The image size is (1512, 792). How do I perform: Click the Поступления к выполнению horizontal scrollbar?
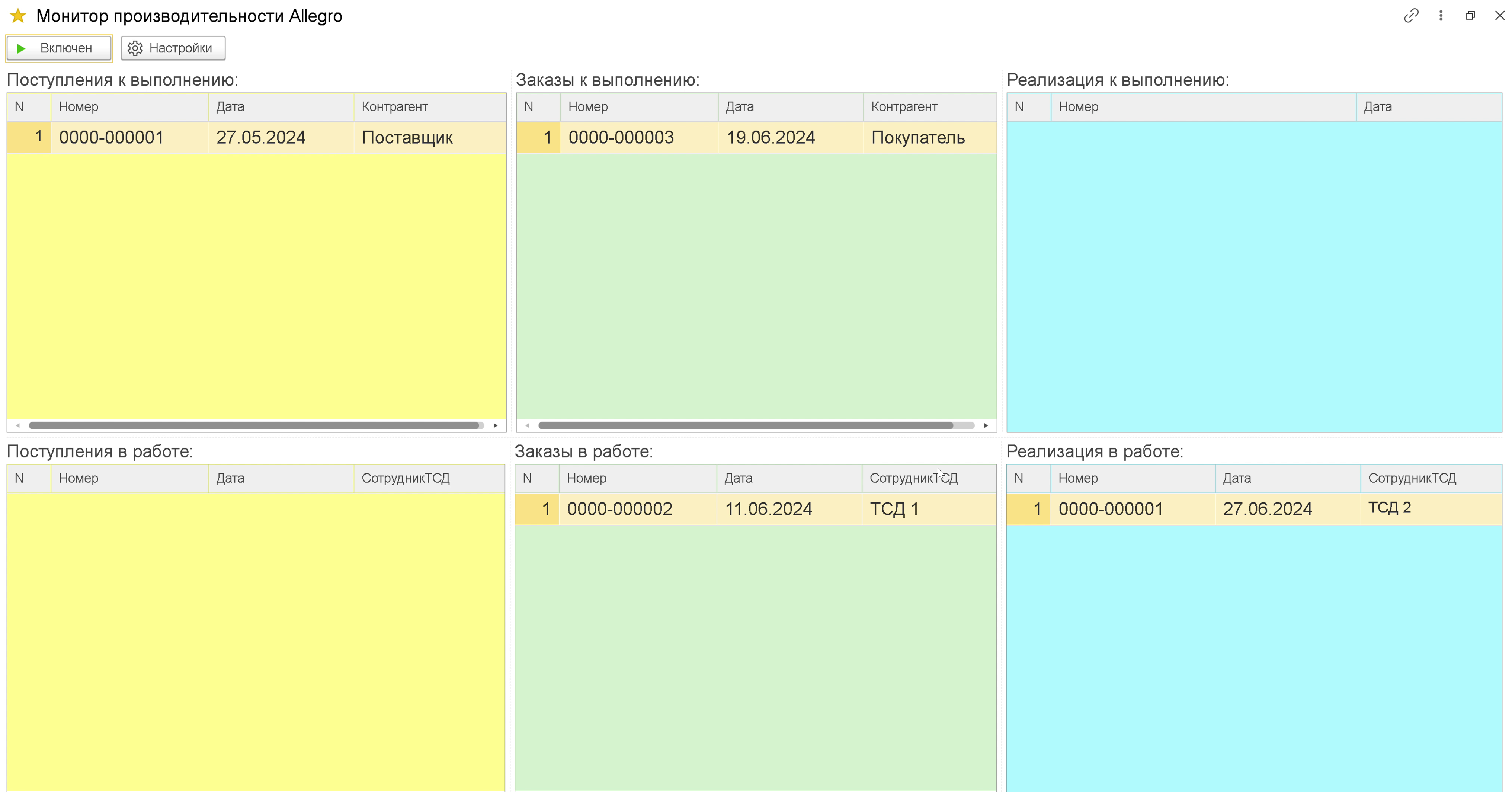[x=254, y=425]
